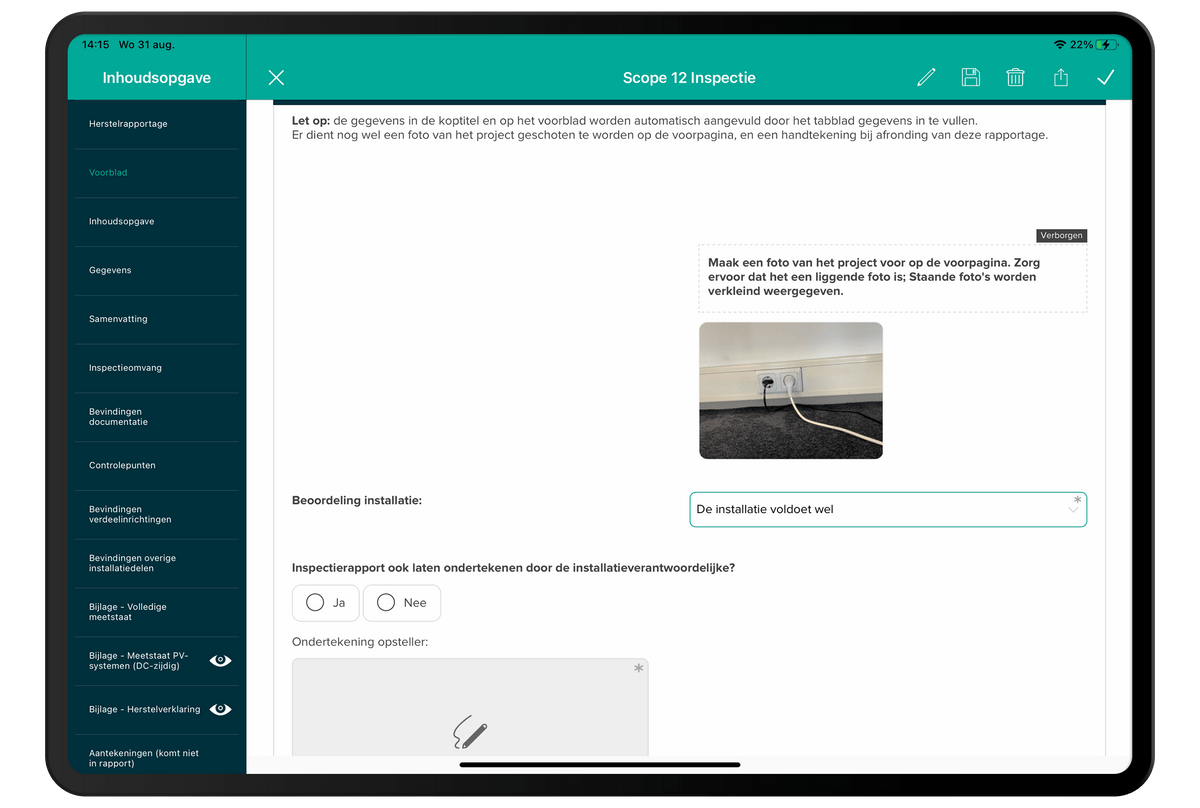Tap the 'Wo 31 aug.' date
Image resolution: width=1200 pixels, height=808 pixels.
coord(145,45)
